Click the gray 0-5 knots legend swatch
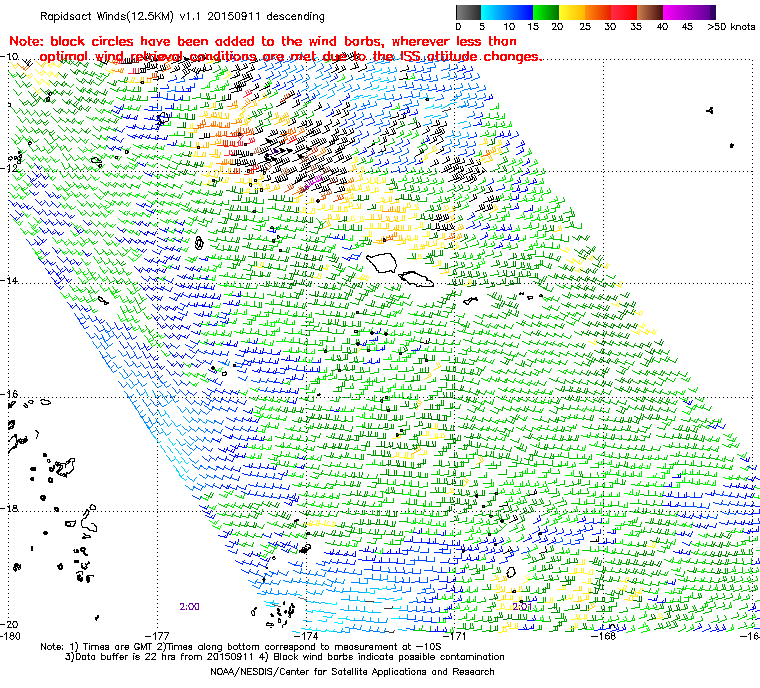Viewport: 760px width, 688px height. coord(468,12)
